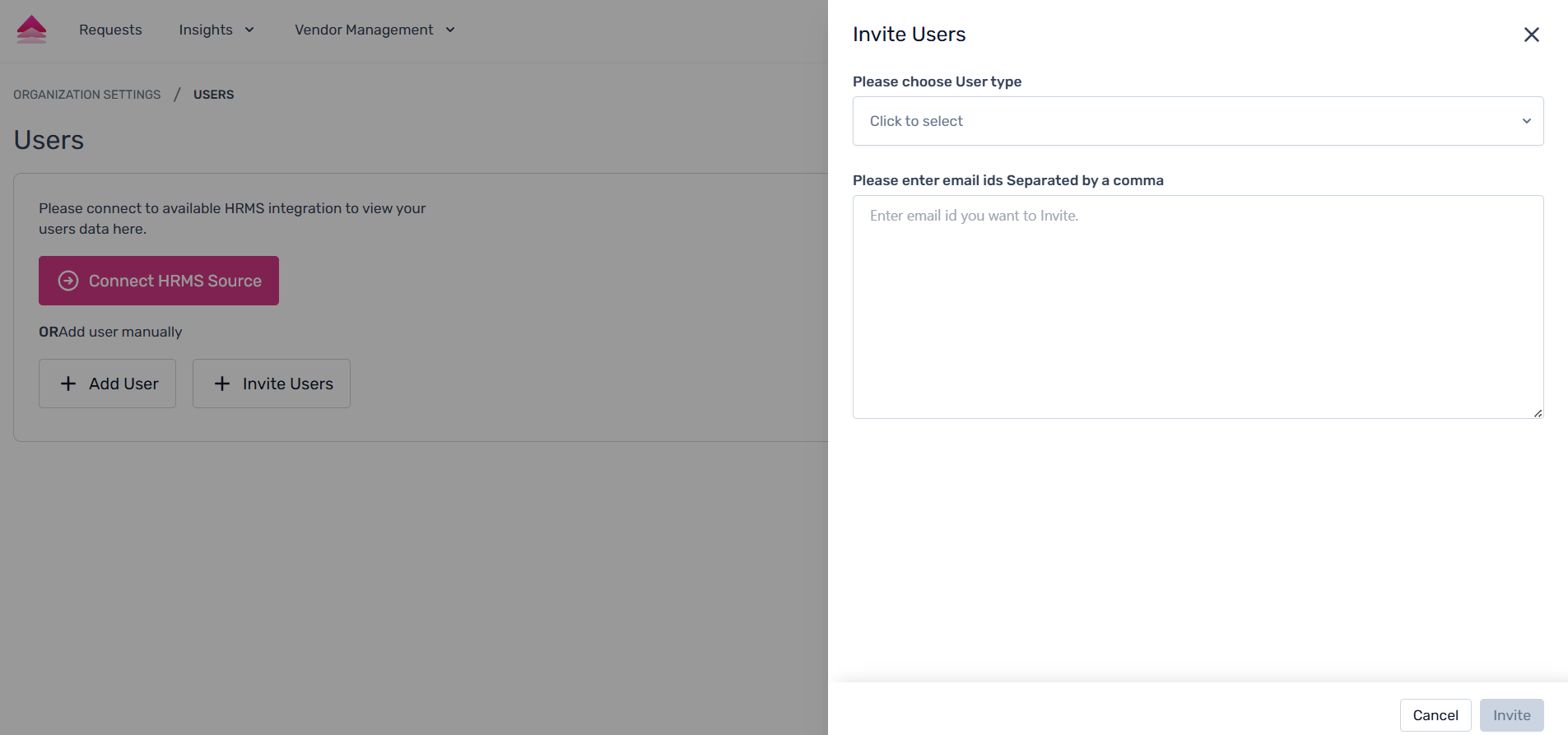Expand the Insights menu chevron
This screenshot has height=735, width=1568.
pyautogui.click(x=249, y=30)
